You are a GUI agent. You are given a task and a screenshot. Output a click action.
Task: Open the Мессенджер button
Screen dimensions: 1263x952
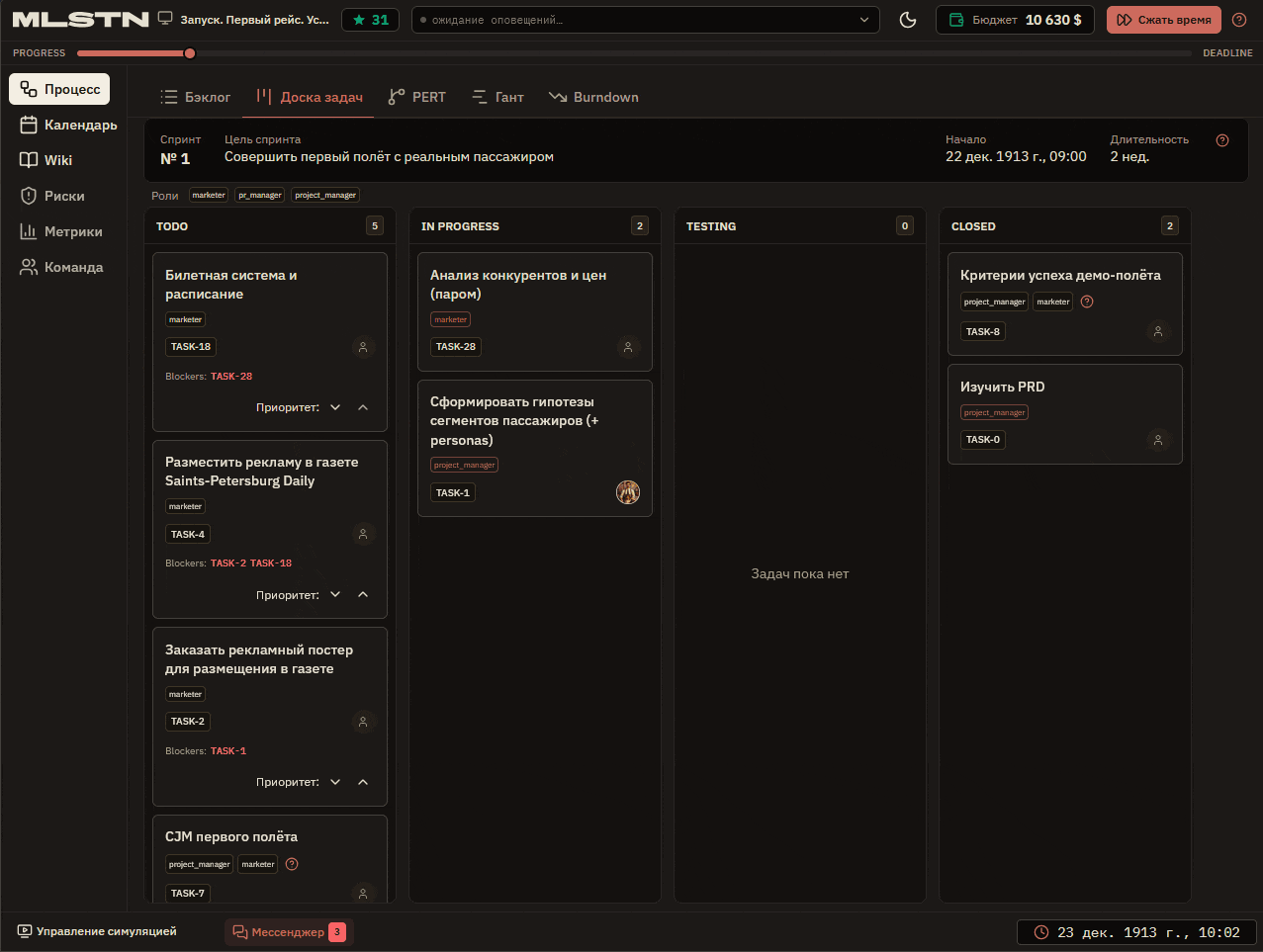point(289,932)
